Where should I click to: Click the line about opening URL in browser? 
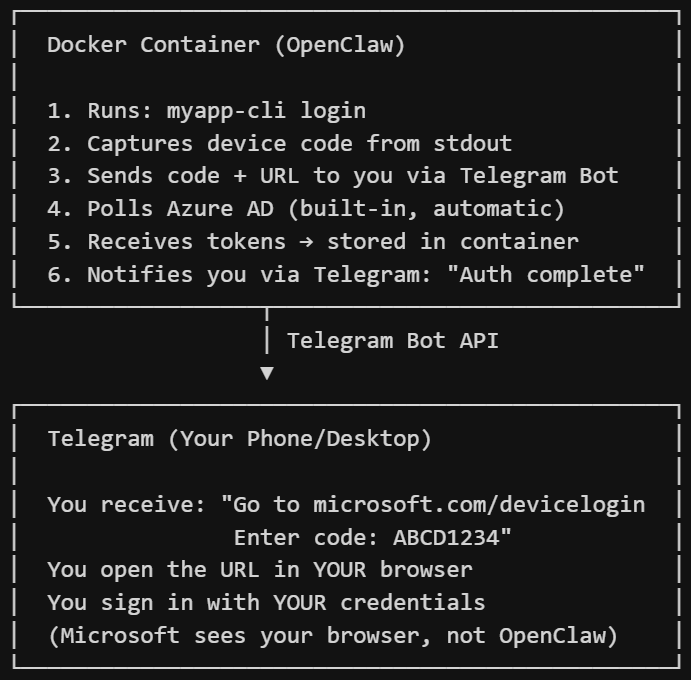259,570
